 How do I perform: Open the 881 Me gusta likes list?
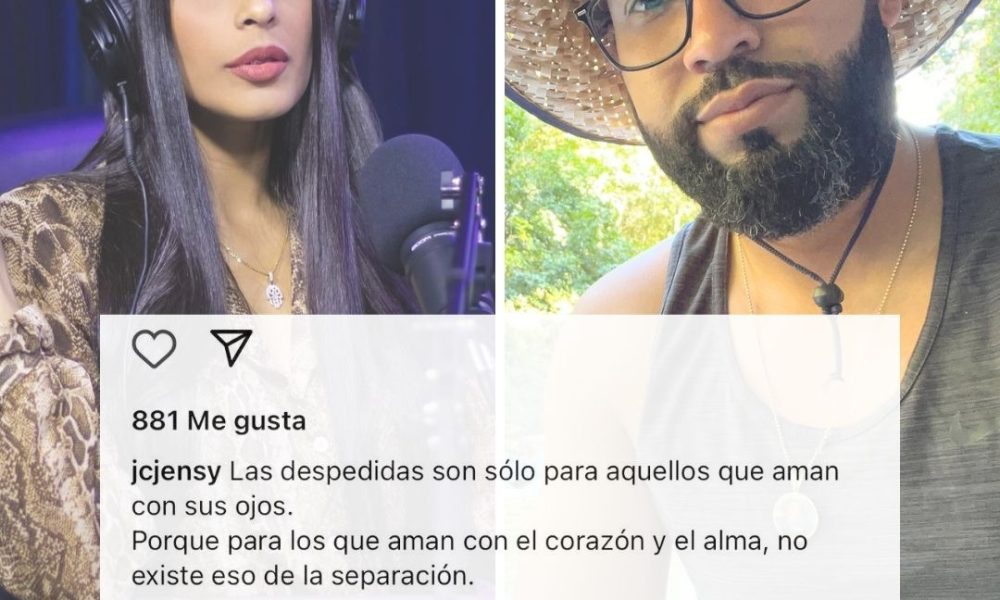pos(219,421)
